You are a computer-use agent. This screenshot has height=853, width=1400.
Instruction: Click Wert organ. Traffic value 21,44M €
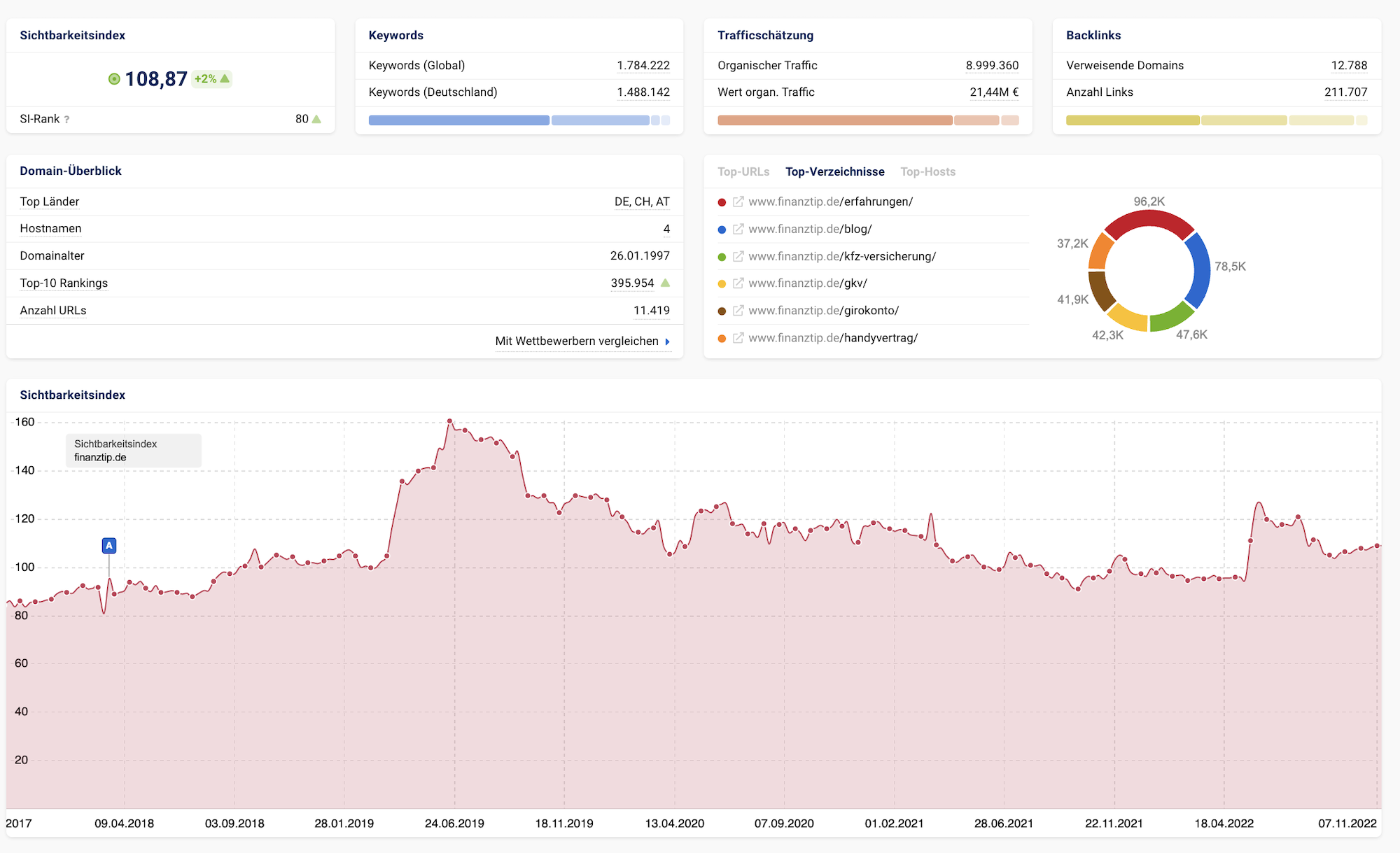[x=994, y=92]
